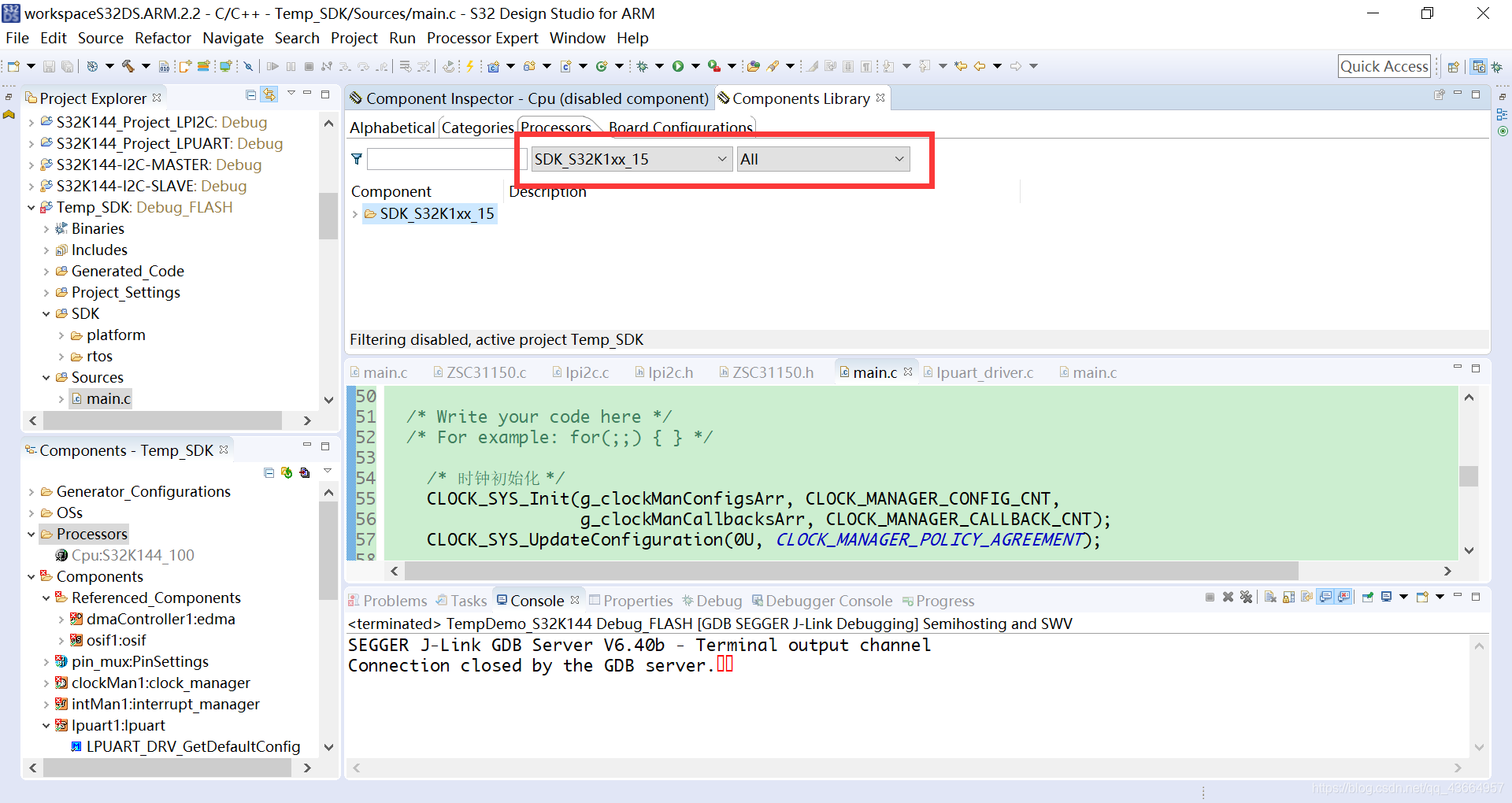This screenshot has width=1512, height=803.
Task: Select pin_mux:PinSettings component
Action: coord(132,662)
